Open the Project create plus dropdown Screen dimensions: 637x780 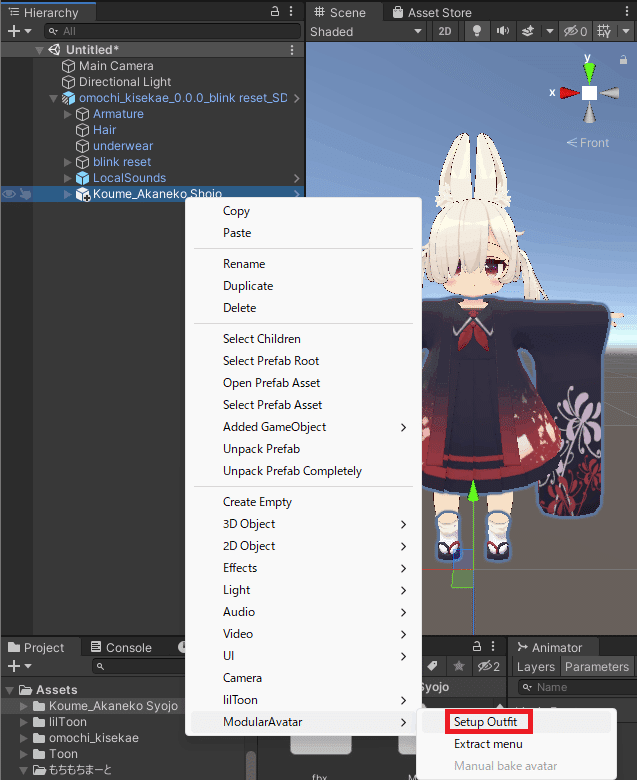click(19, 666)
